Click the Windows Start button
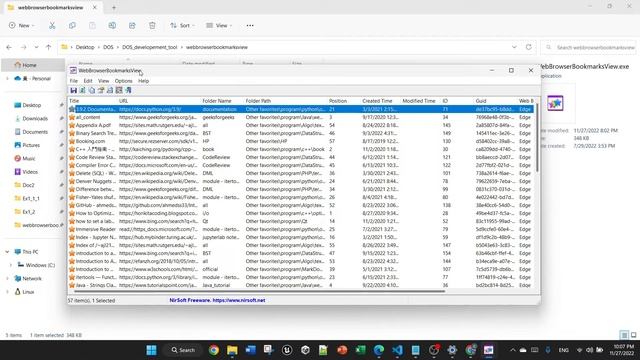Image resolution: width=640 pixels, height=360 pixels. (151, 350)
